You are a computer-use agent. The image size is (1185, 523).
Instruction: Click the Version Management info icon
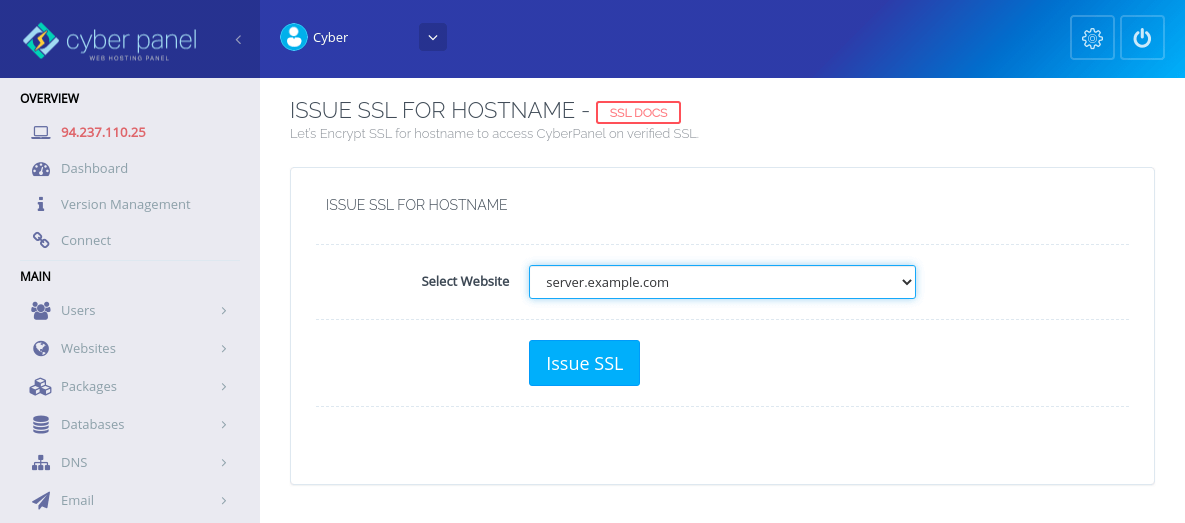pyautogui.click(x=41, y=204)
